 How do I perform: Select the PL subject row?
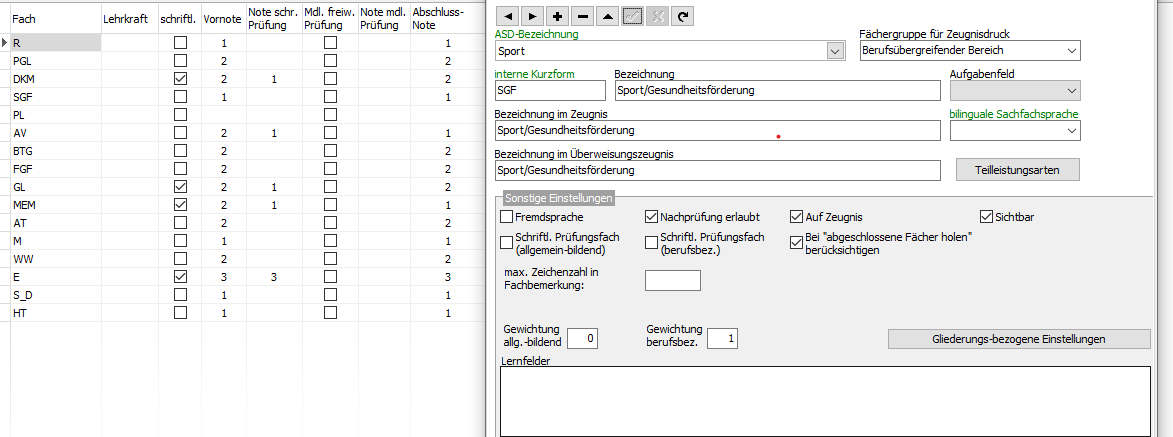point(55,115)
